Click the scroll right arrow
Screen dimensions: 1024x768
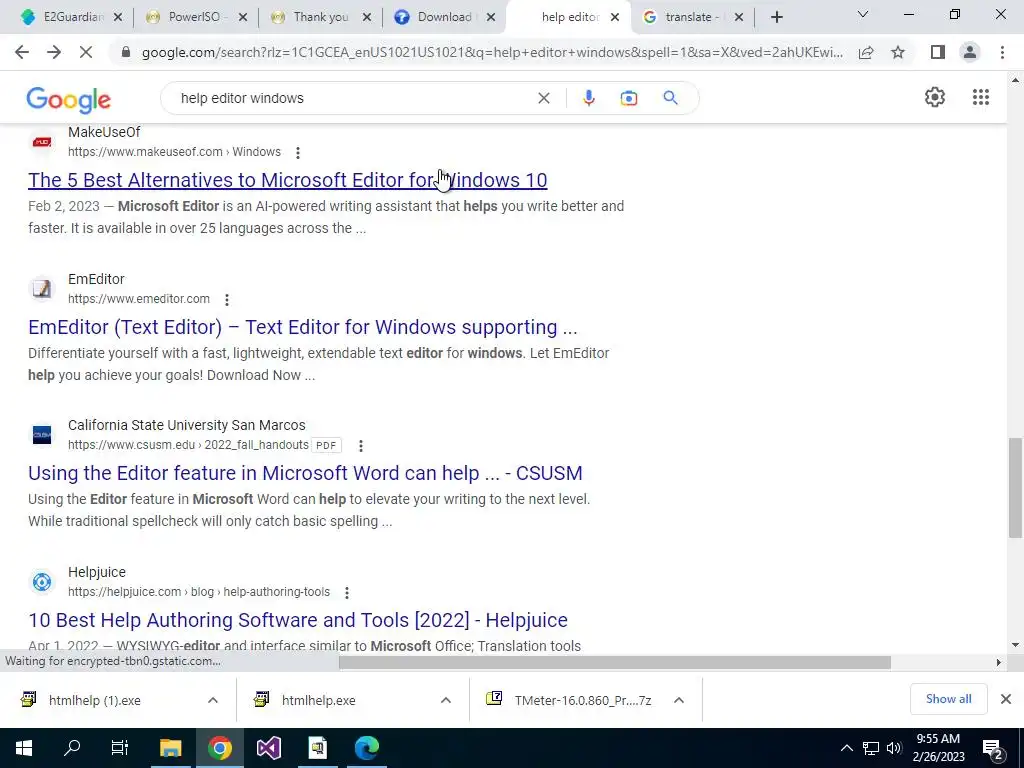999,663
